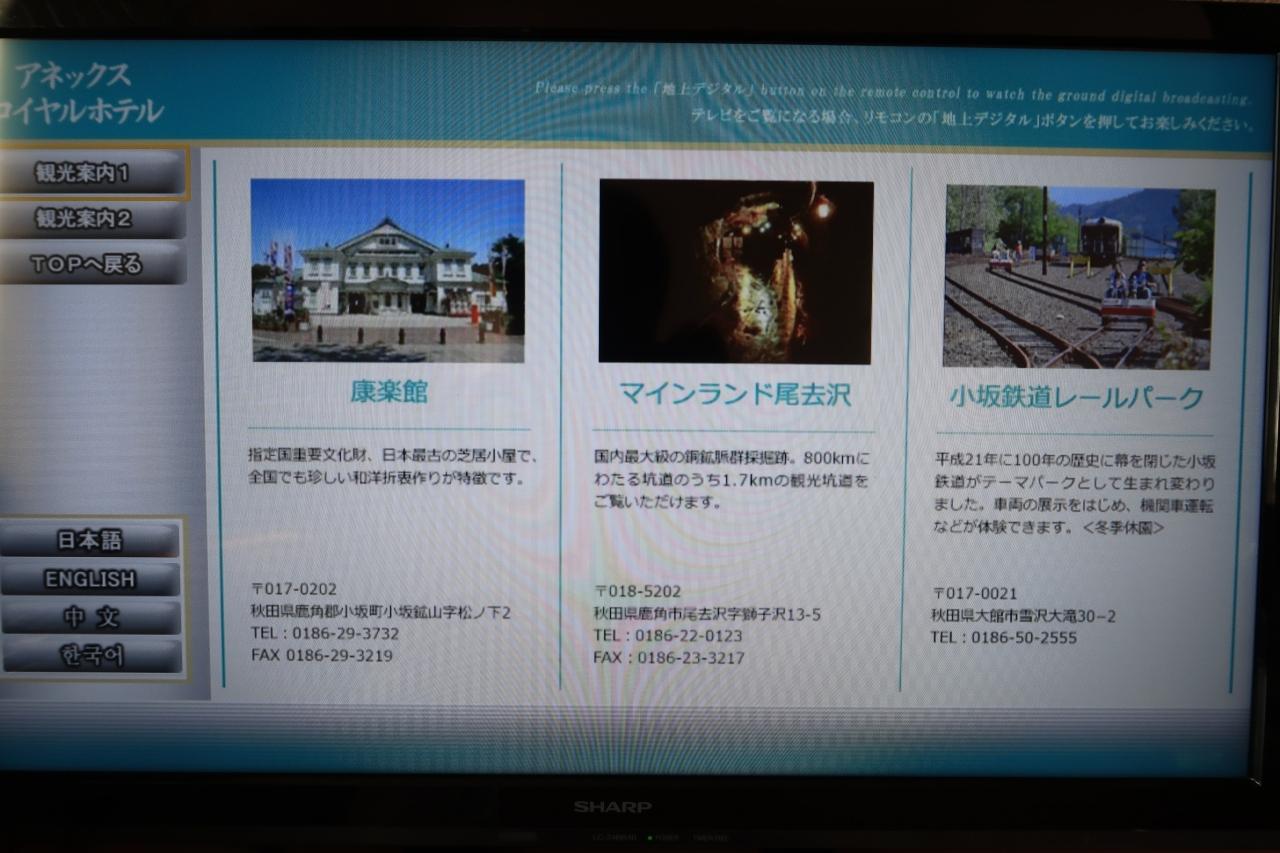Click the address 秋田県鹿角郡小坂町小坂鉱山字松ノ下2
This screenshot has width=1280, height=853.
[381, 612]
